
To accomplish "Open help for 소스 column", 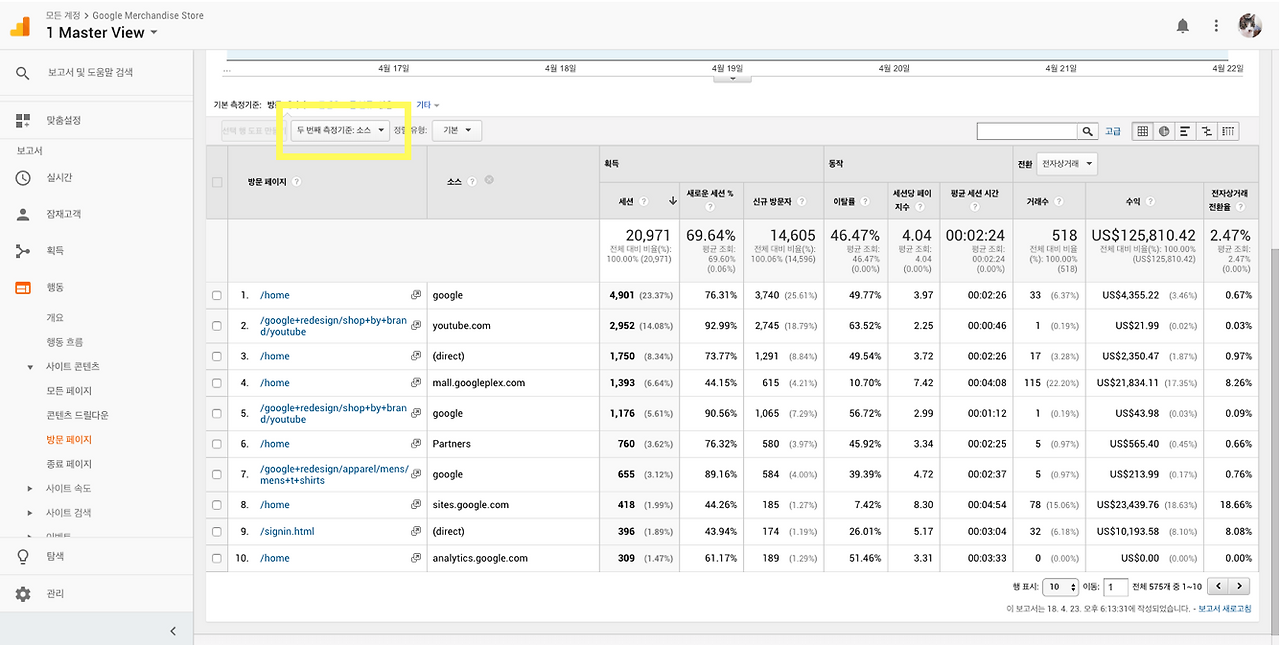I will pyautogui.click(x=471, y=182).
